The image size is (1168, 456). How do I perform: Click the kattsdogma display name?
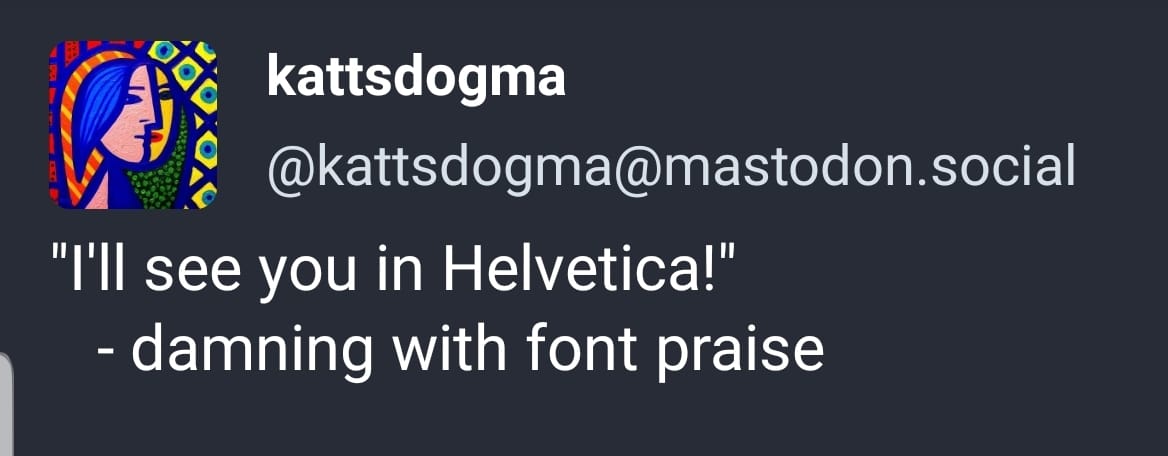(416, 79)
